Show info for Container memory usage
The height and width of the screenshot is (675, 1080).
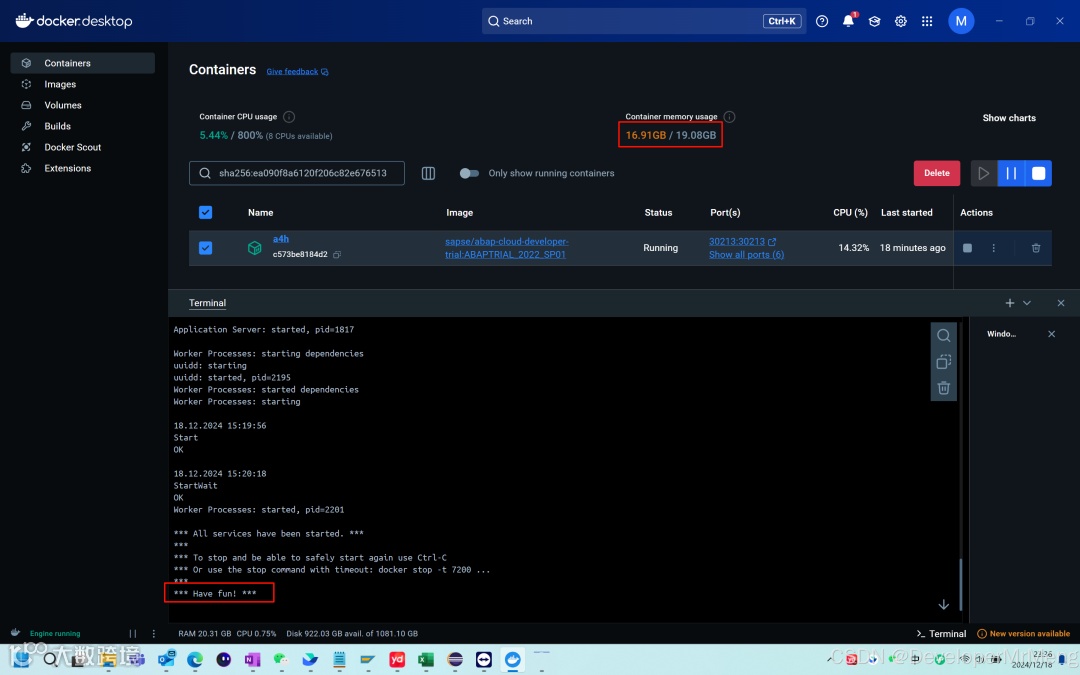point(729,116)
